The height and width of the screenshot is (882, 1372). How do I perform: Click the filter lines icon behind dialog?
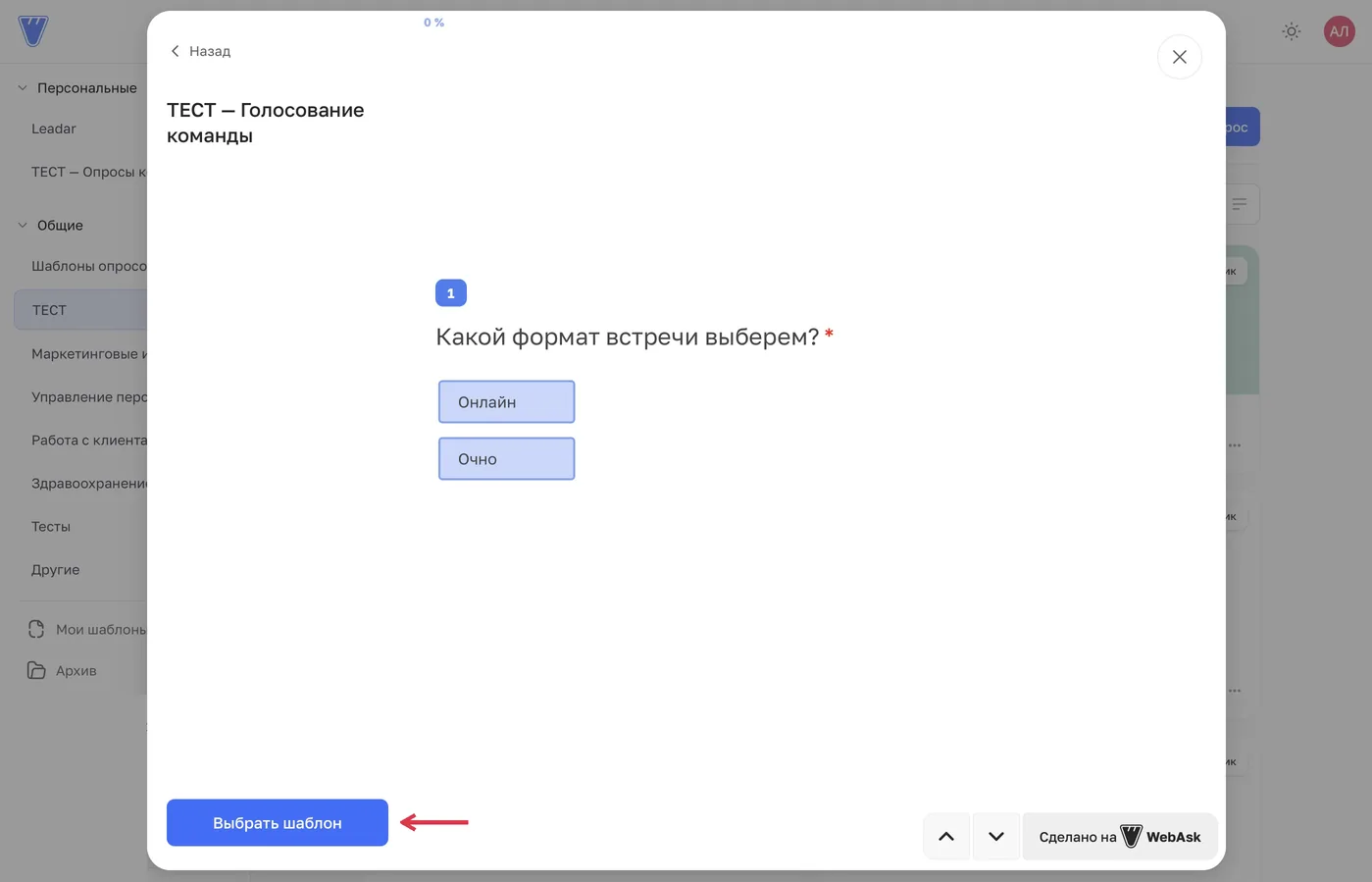pos(1240,204)
